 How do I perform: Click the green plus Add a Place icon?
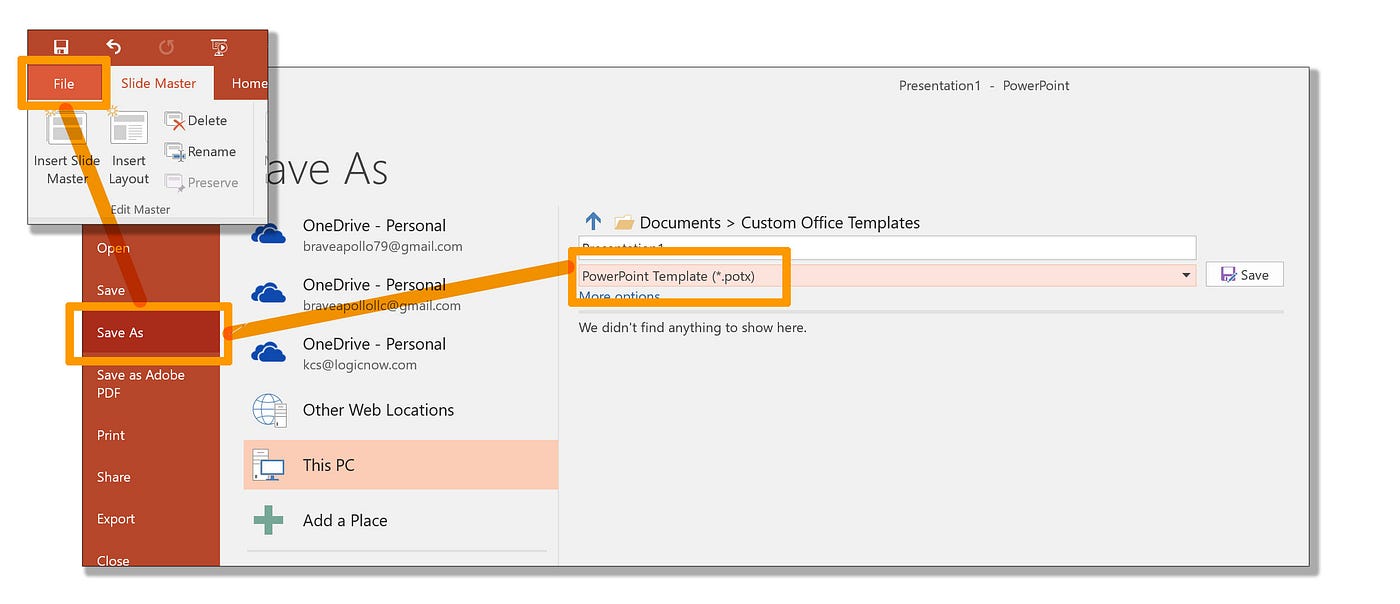[267, 520]
